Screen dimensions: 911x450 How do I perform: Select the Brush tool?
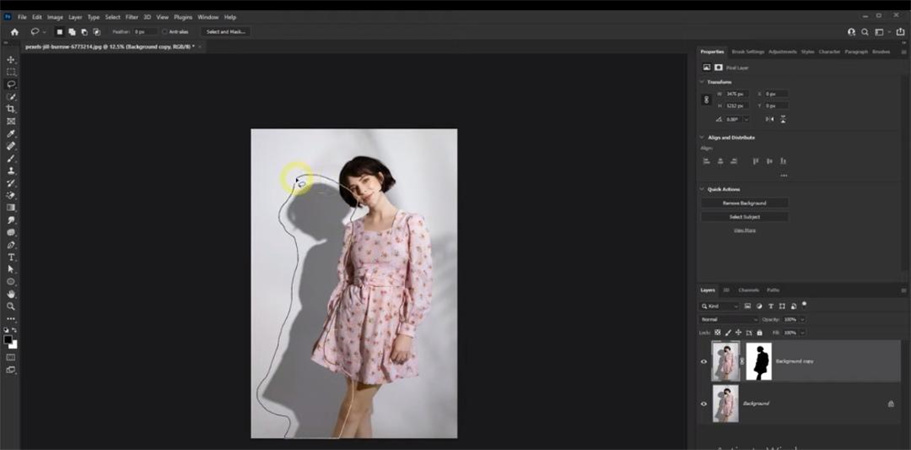11,158
